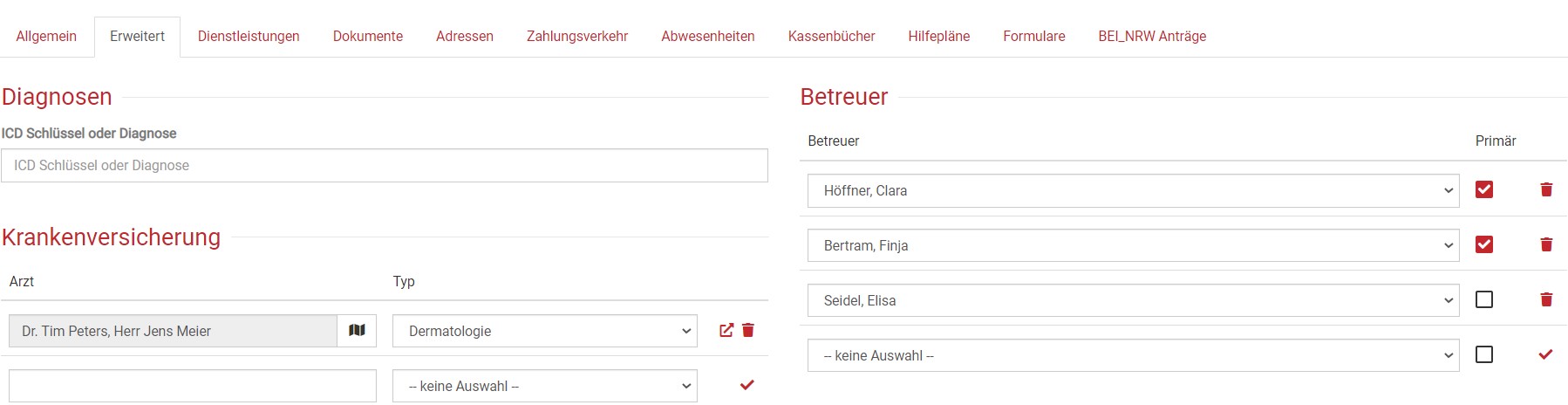Uncheck Primär for Bertram, Finja
Image resolution: width=1568 pixels, height=405 pixels.
point(1484,244)
